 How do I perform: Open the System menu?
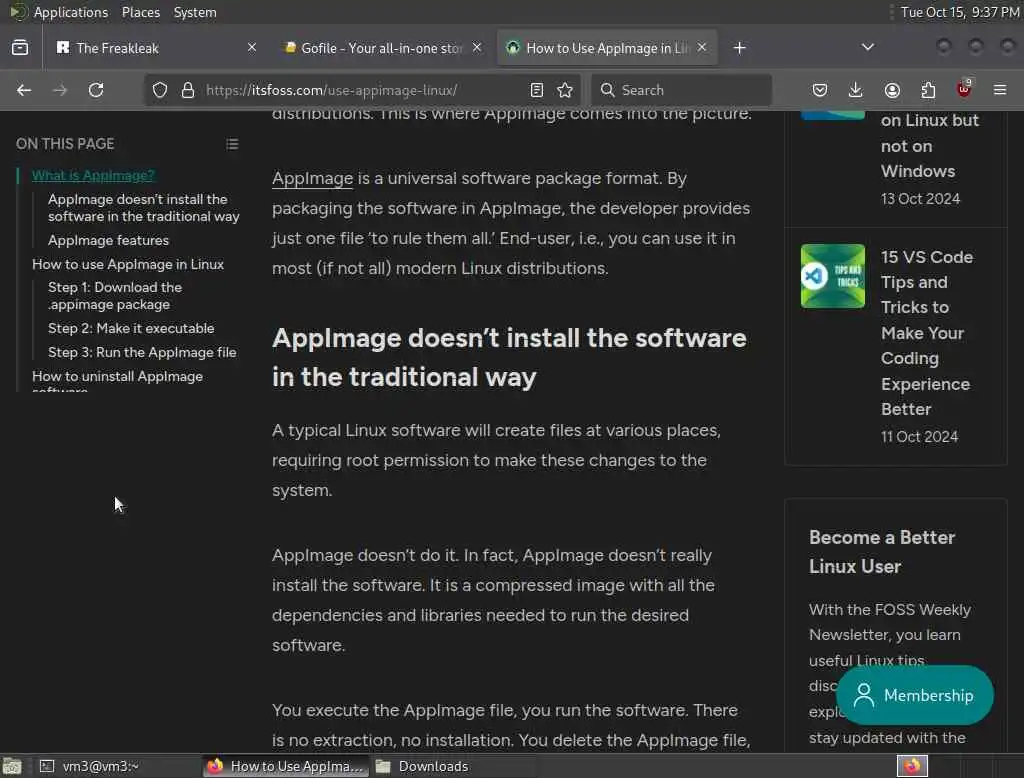(195, 12)
